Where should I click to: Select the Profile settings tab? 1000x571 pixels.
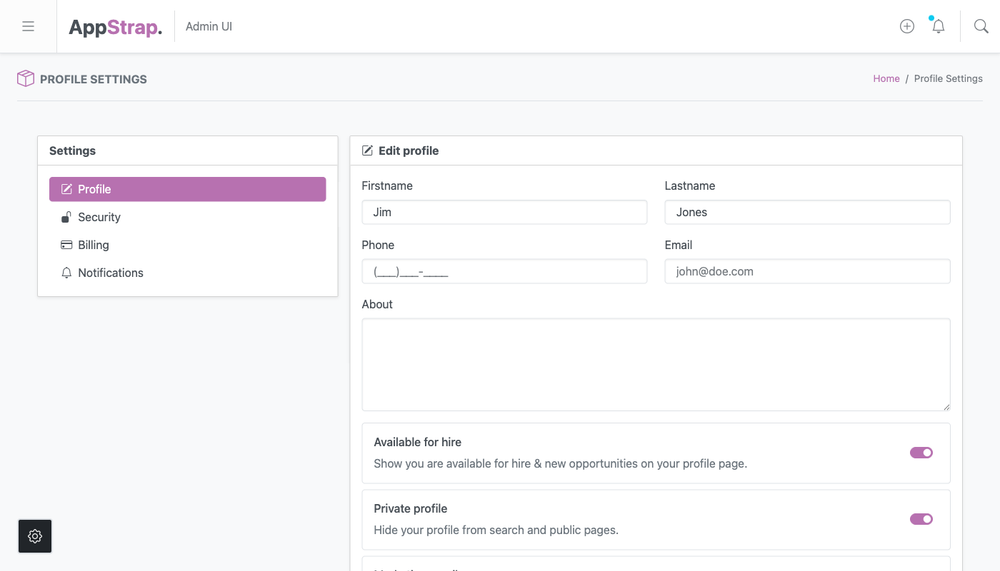pyautogui.click(x=188, y=189)
